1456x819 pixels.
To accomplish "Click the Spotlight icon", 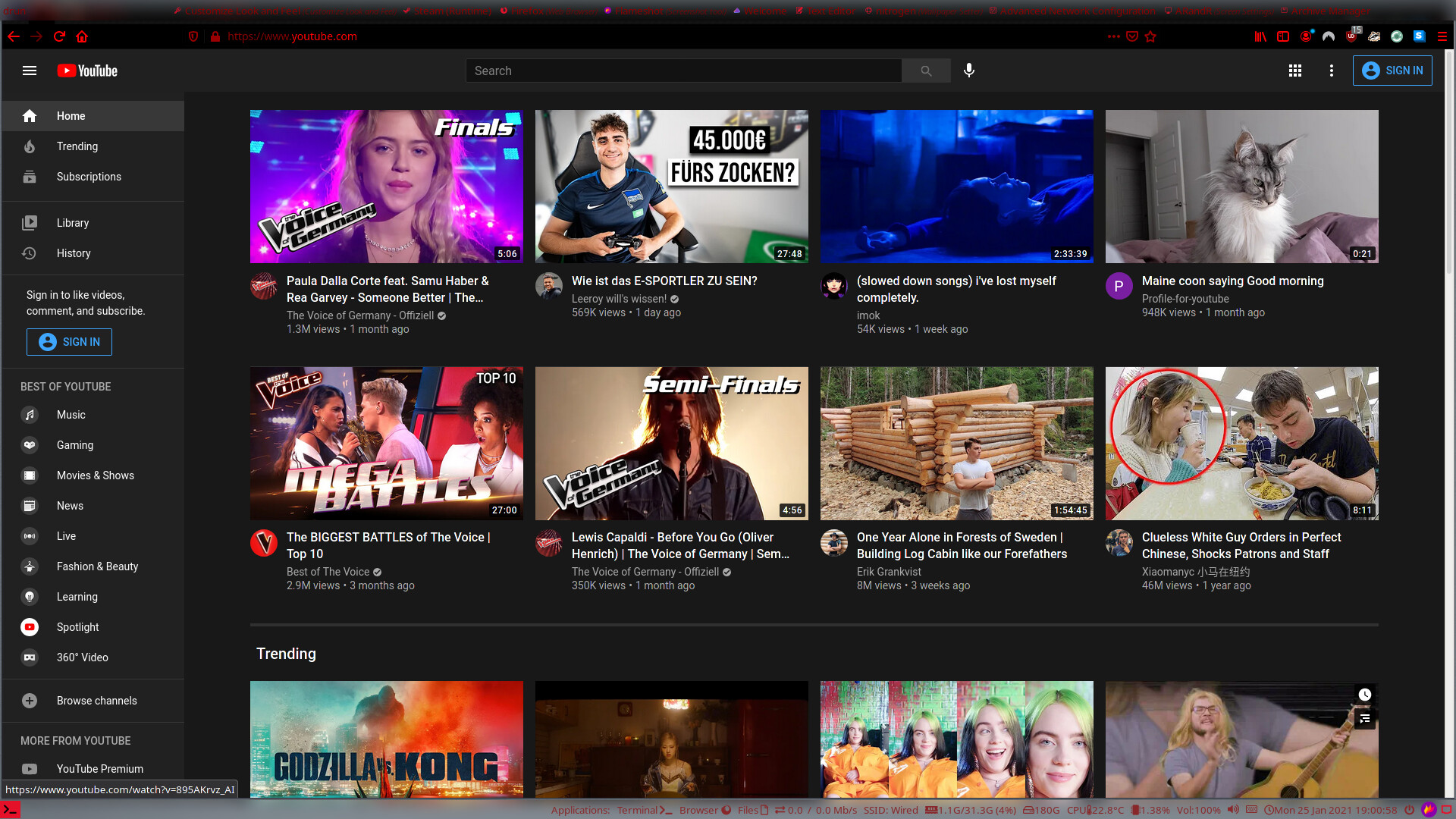I will point(30,627).
